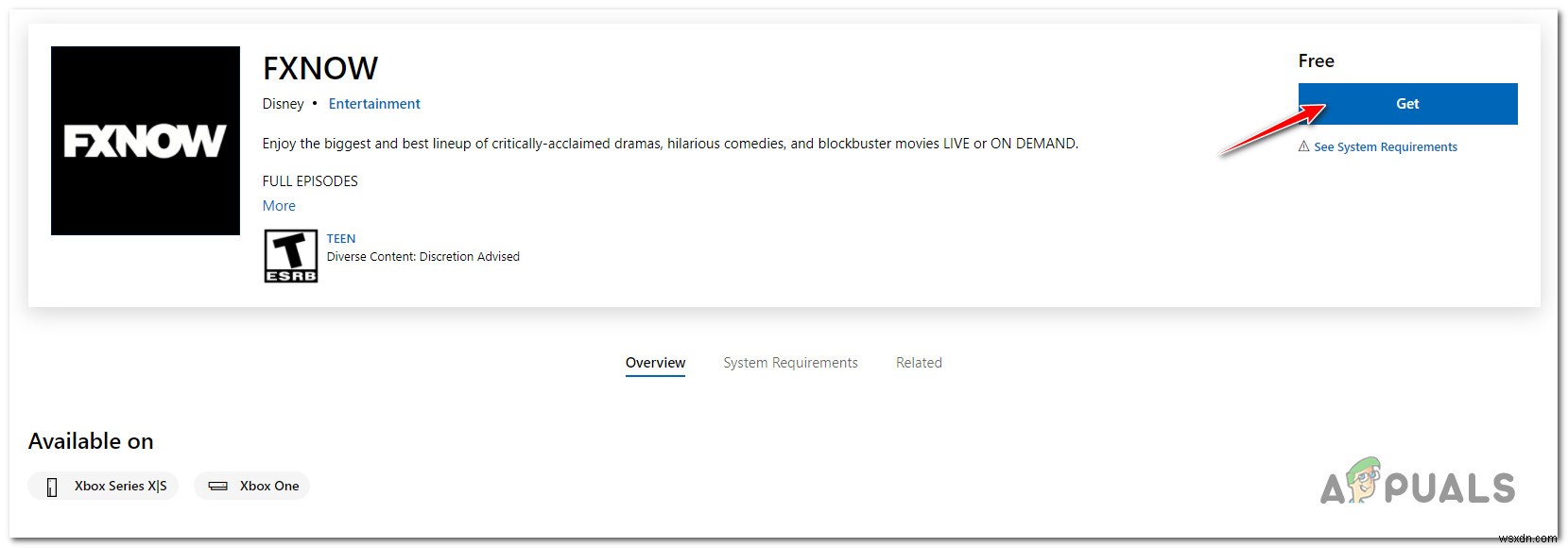Click the FXNOW title heading
The height and width of the screenshot is (548, 1568).
pyautogui.click(x=319, y=67)
